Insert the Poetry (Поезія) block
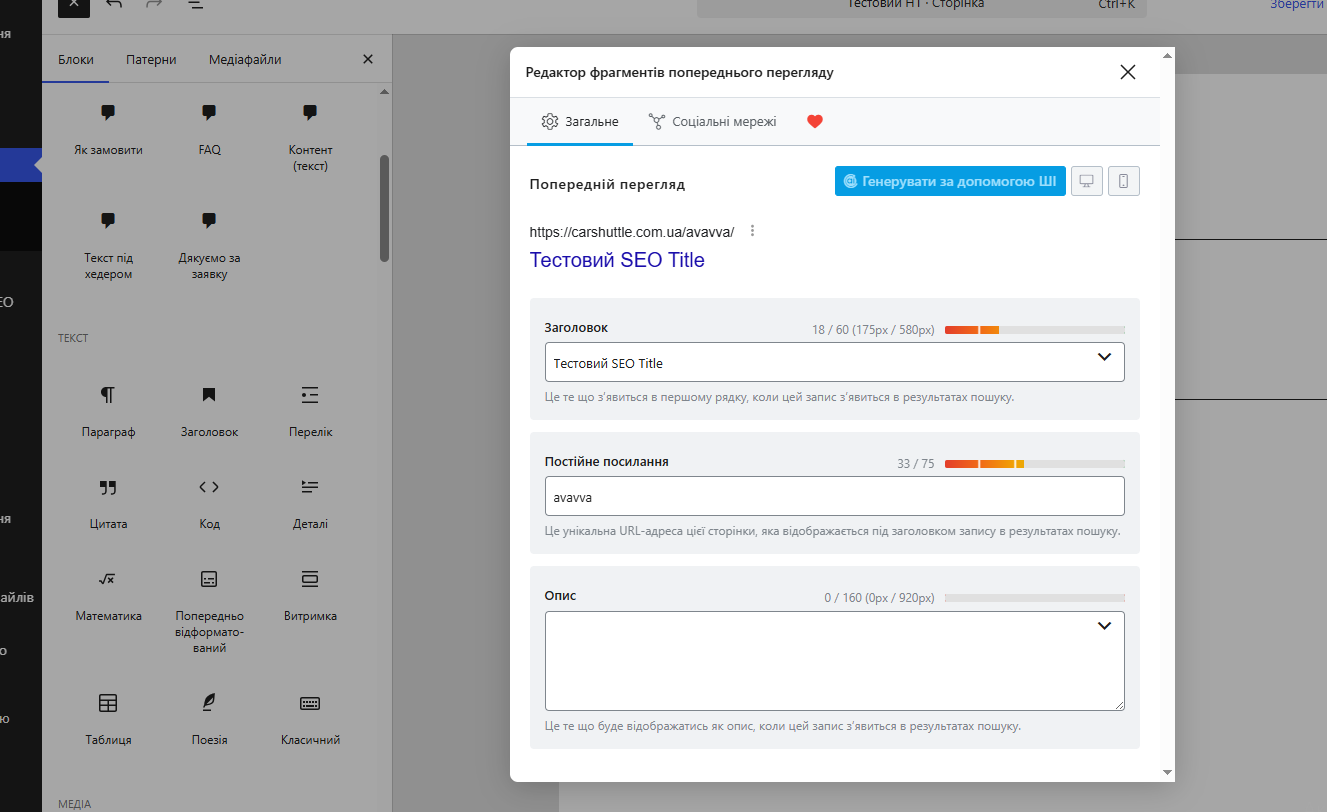The width and height of the screenshot is (1327, 812). click(209, 719)
